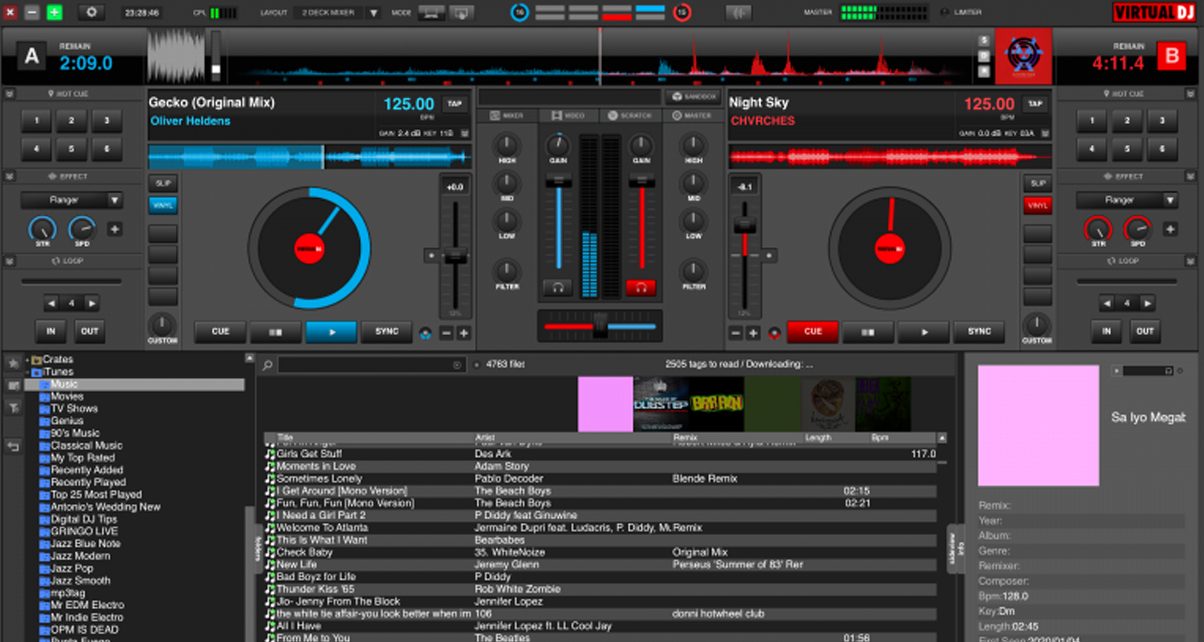The image size is (1204, 642).
Task: Click the deck B FILTER knob
Action: pyautogui.click(x=693, y=271)
